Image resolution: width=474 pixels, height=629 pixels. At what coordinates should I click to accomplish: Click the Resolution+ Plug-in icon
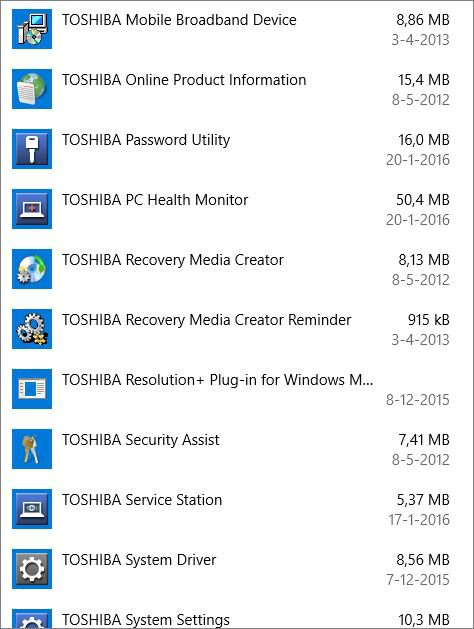click(x=32, y=389)
